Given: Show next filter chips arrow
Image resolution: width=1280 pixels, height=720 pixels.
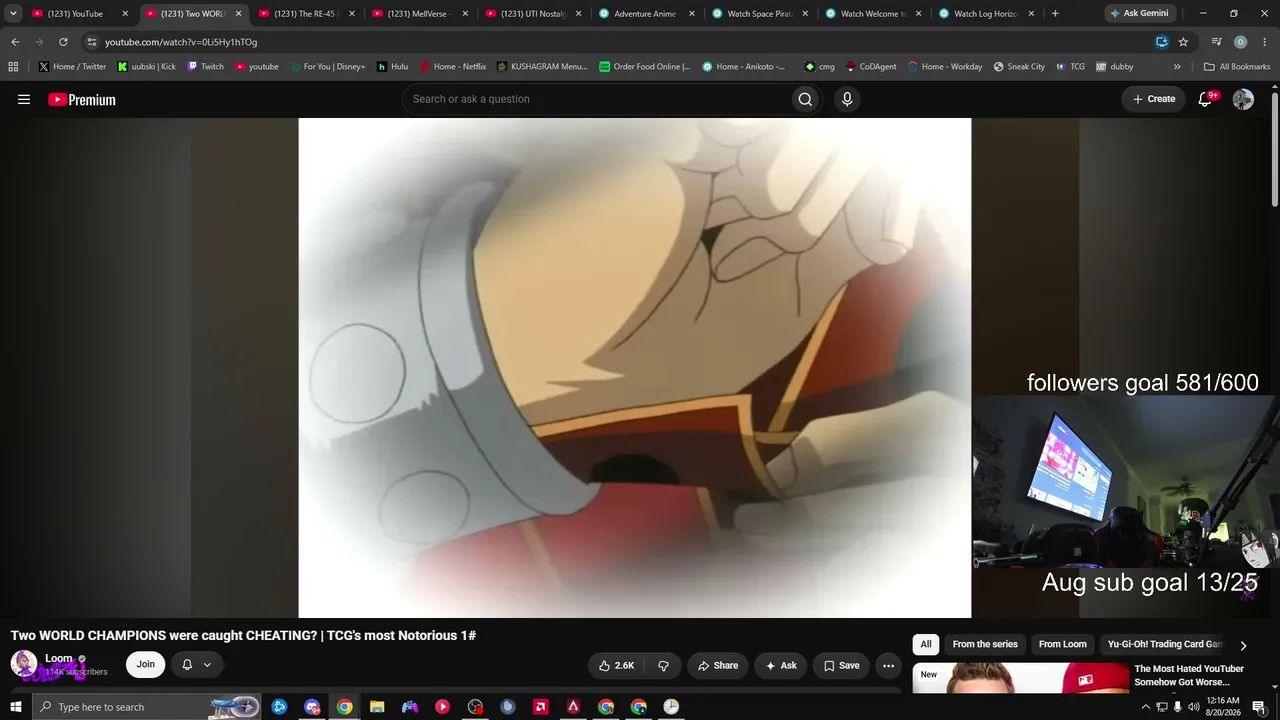Looking at the screenshot, I should click(x=1243, y=645).
